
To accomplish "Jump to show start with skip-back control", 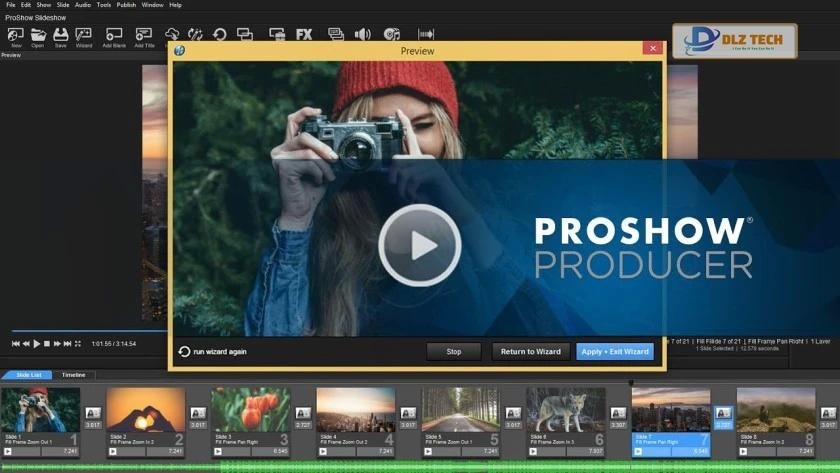I will (16, 343).
